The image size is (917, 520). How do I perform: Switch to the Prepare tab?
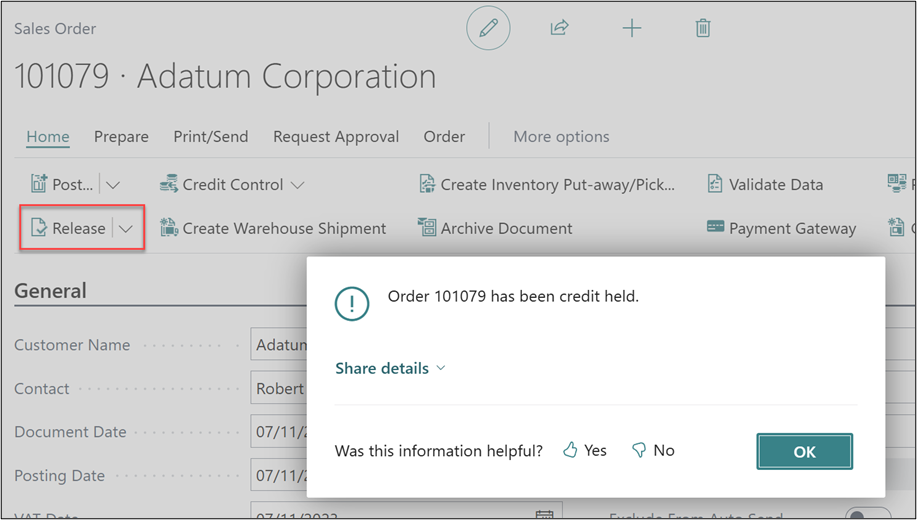tap(121, 137)
